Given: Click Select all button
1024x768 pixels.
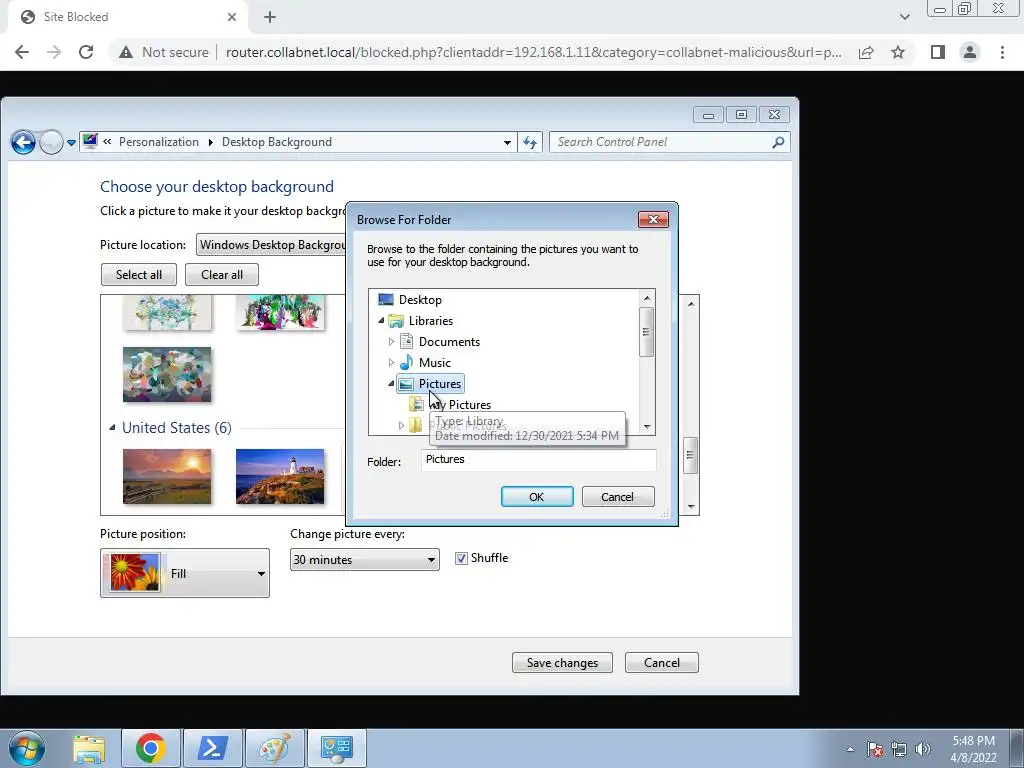Looking at the screenshot, I should click(139, 275).
